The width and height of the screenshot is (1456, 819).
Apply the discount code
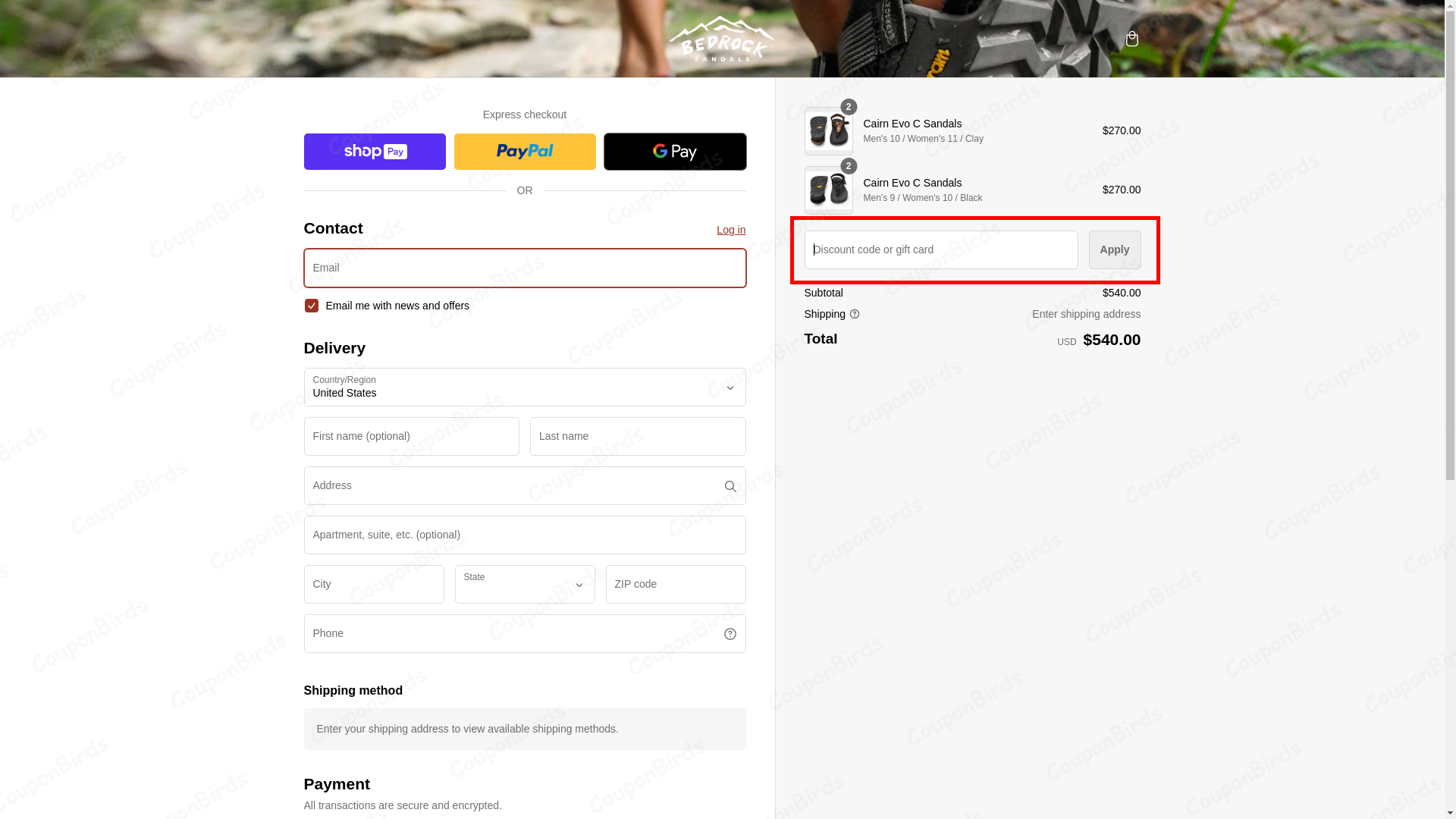click(x=1114, y=249)
